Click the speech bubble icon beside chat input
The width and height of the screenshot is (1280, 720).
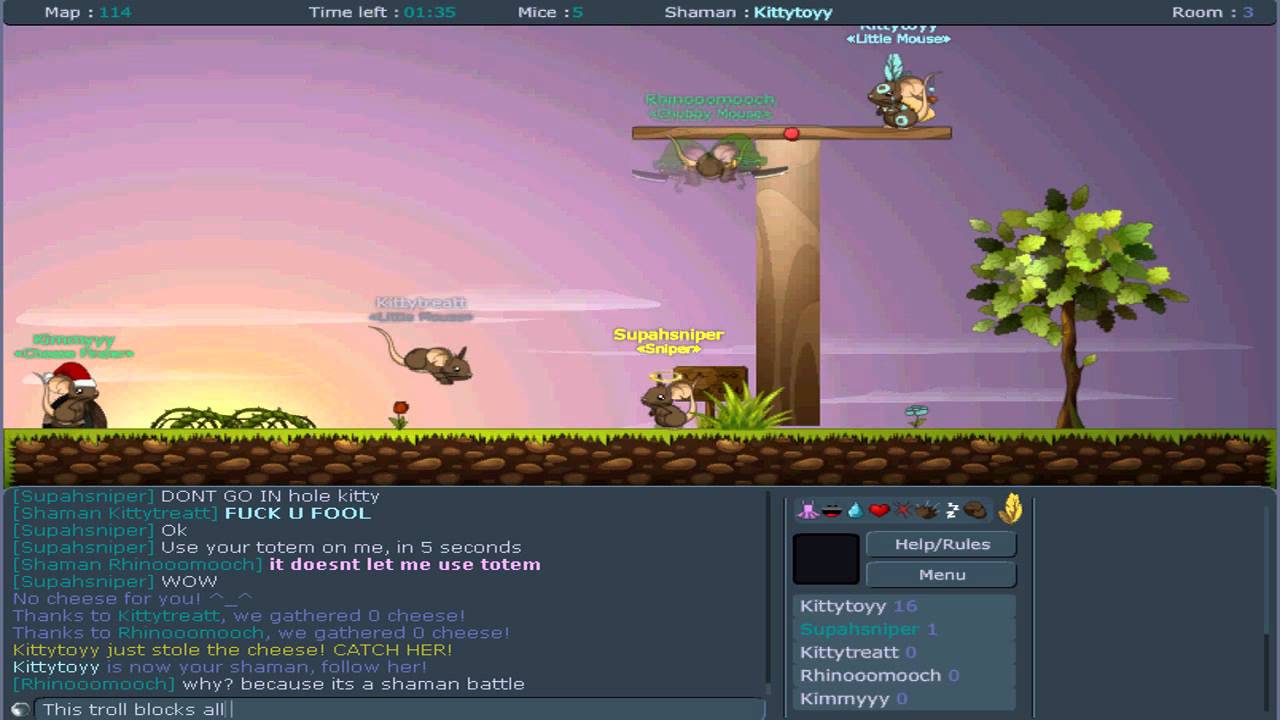[20, 709]
